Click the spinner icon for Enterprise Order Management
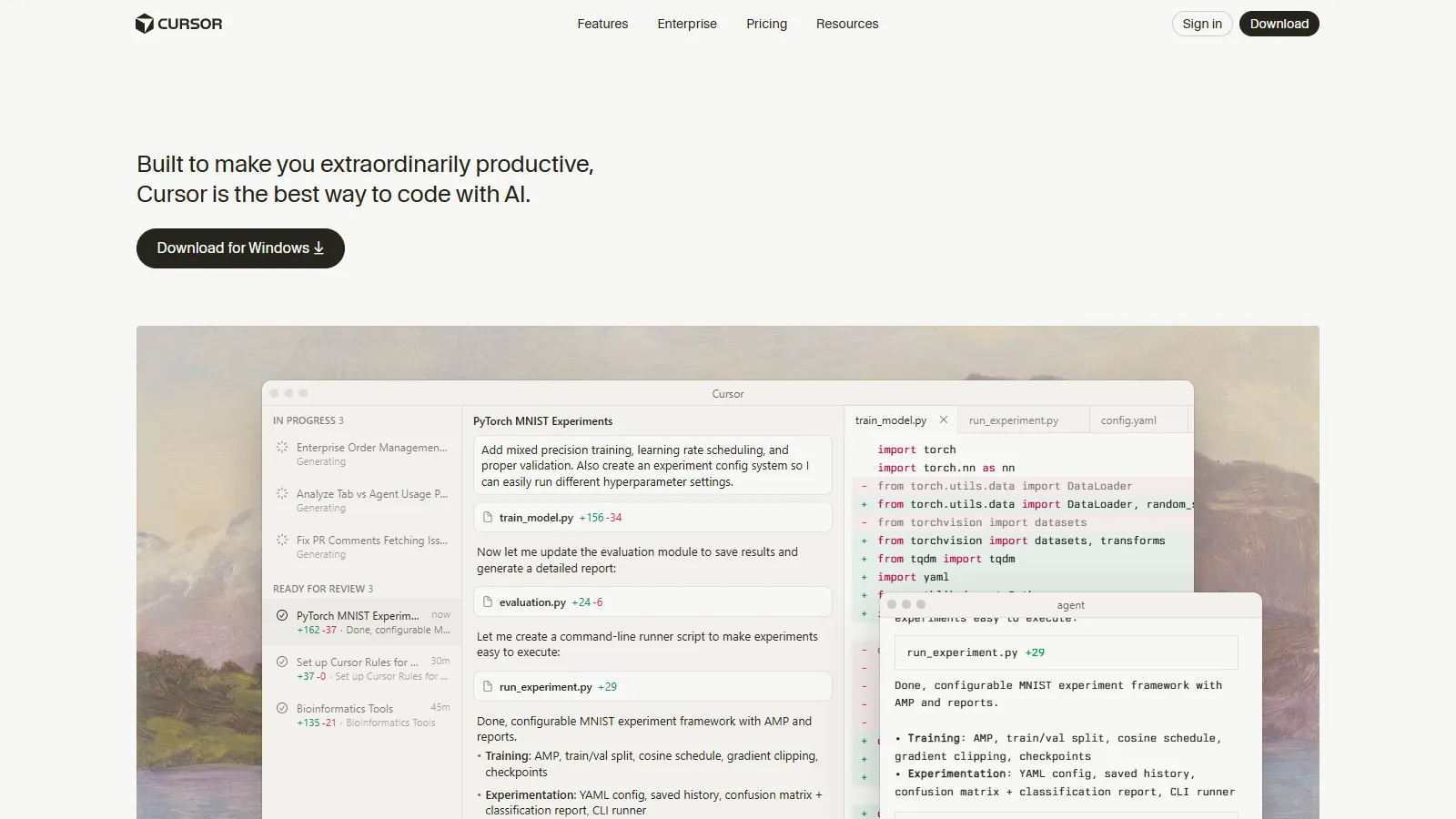The height and width of the screenshot is (819, 1456). pyautogui.click(x=282, y=448)
